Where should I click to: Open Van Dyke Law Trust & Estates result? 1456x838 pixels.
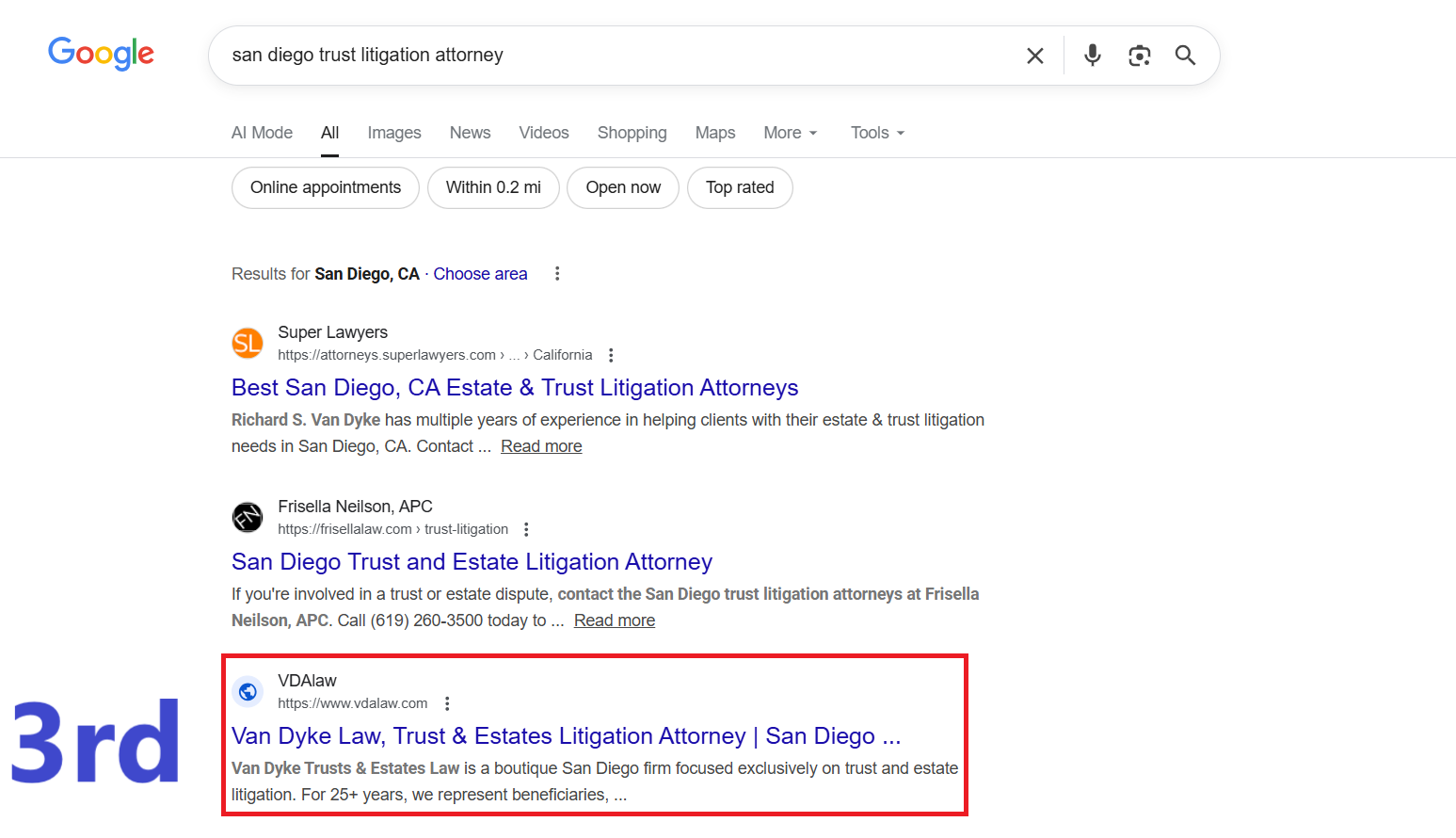(567, 736)
